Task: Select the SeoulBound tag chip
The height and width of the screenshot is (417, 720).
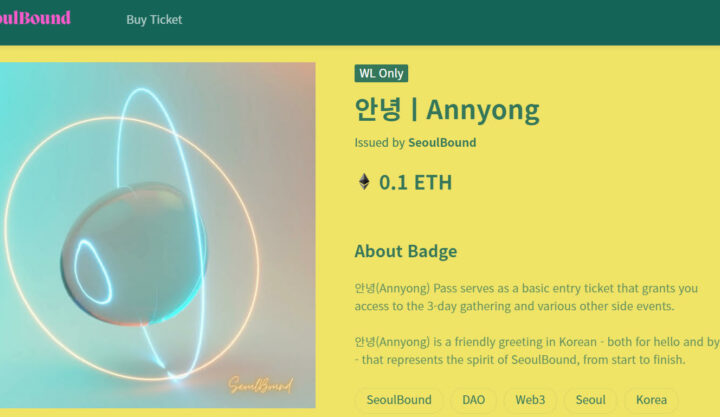Action: pyautogui.click(x=399, y=400)
